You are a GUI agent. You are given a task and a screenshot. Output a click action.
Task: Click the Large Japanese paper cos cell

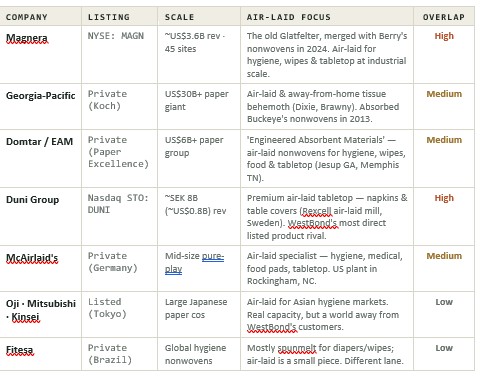pos(199,315)
